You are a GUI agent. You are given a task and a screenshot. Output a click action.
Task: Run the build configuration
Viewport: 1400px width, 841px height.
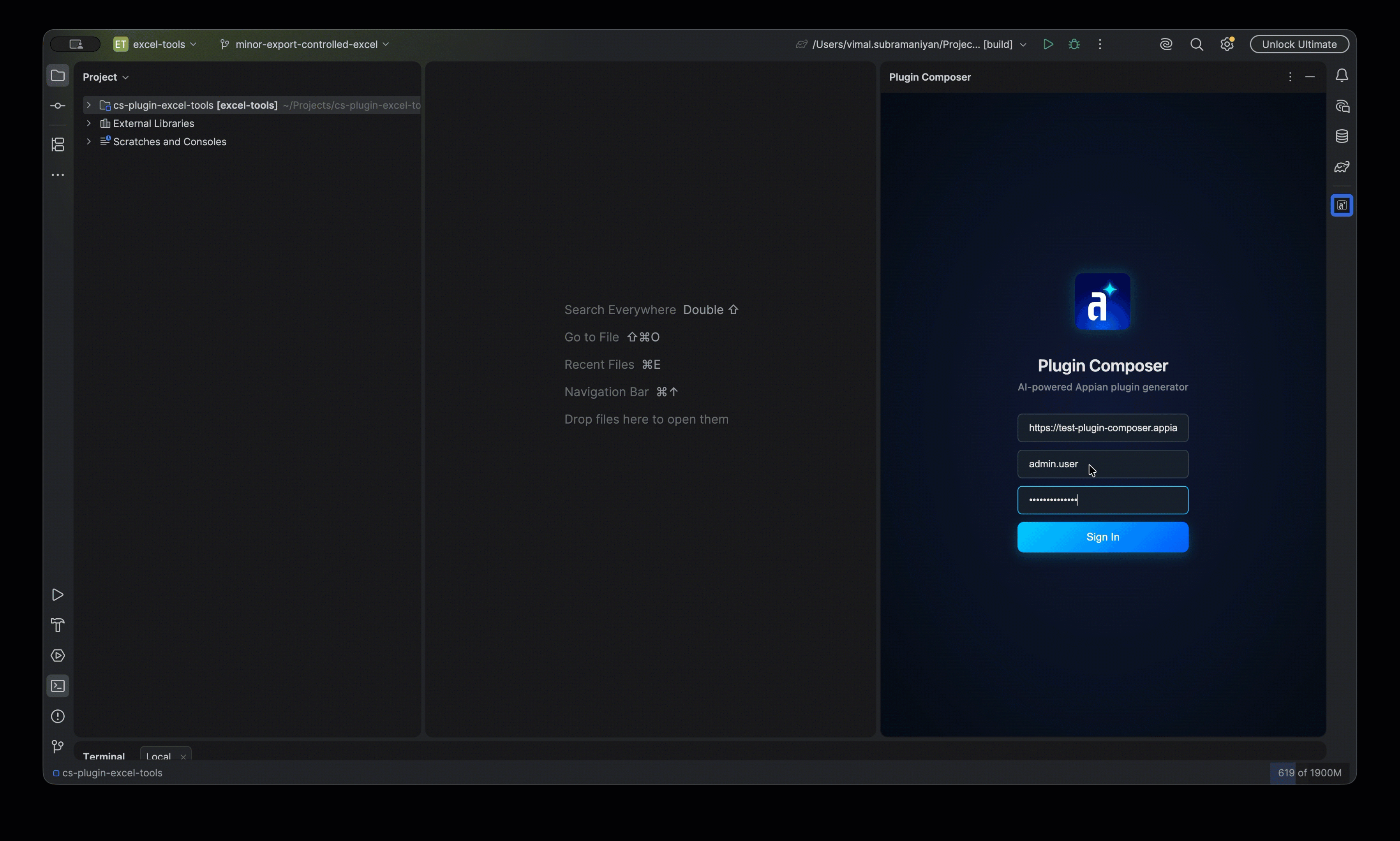1048,44
